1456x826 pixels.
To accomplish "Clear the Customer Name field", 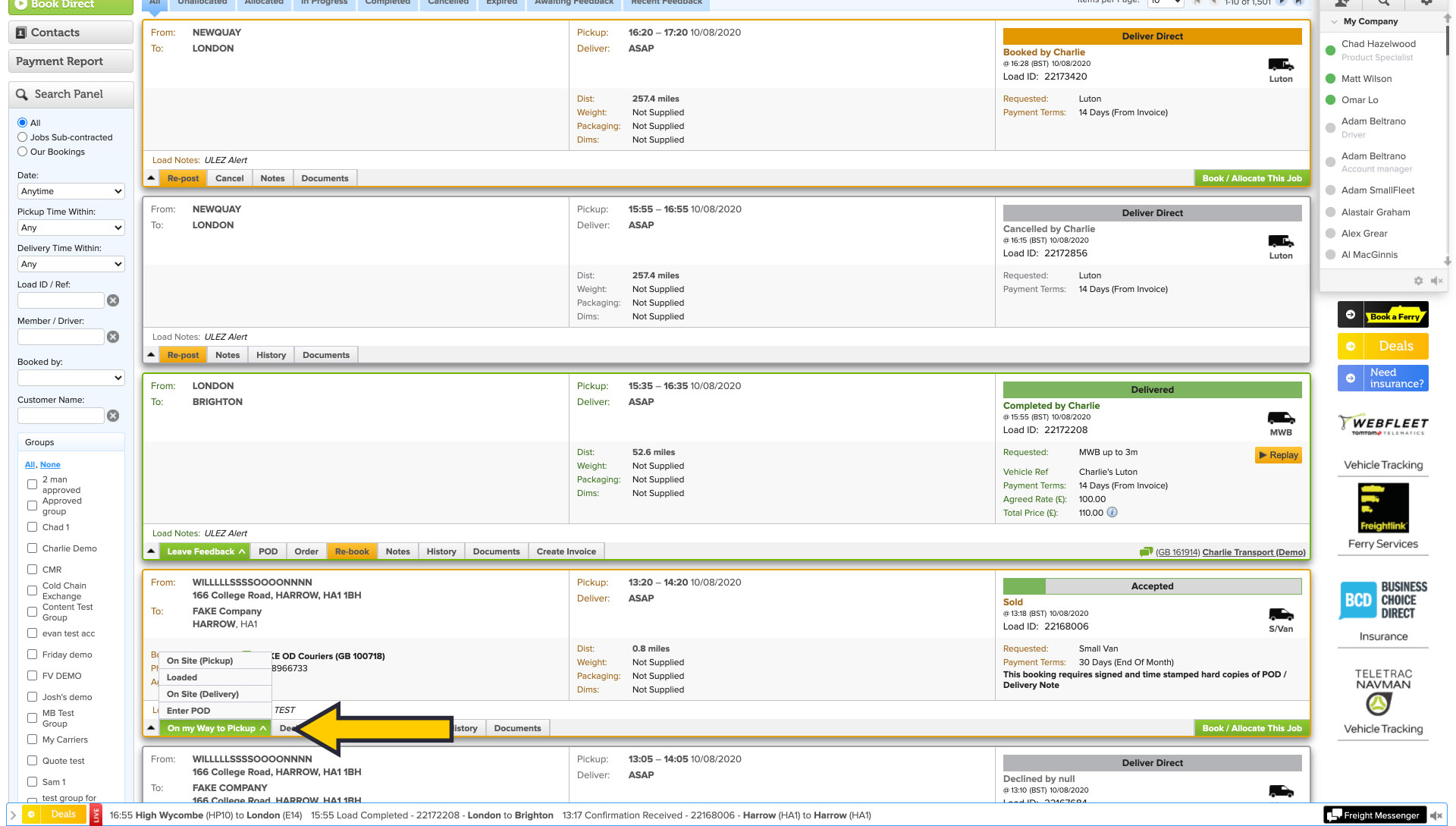I will (113, 416).
